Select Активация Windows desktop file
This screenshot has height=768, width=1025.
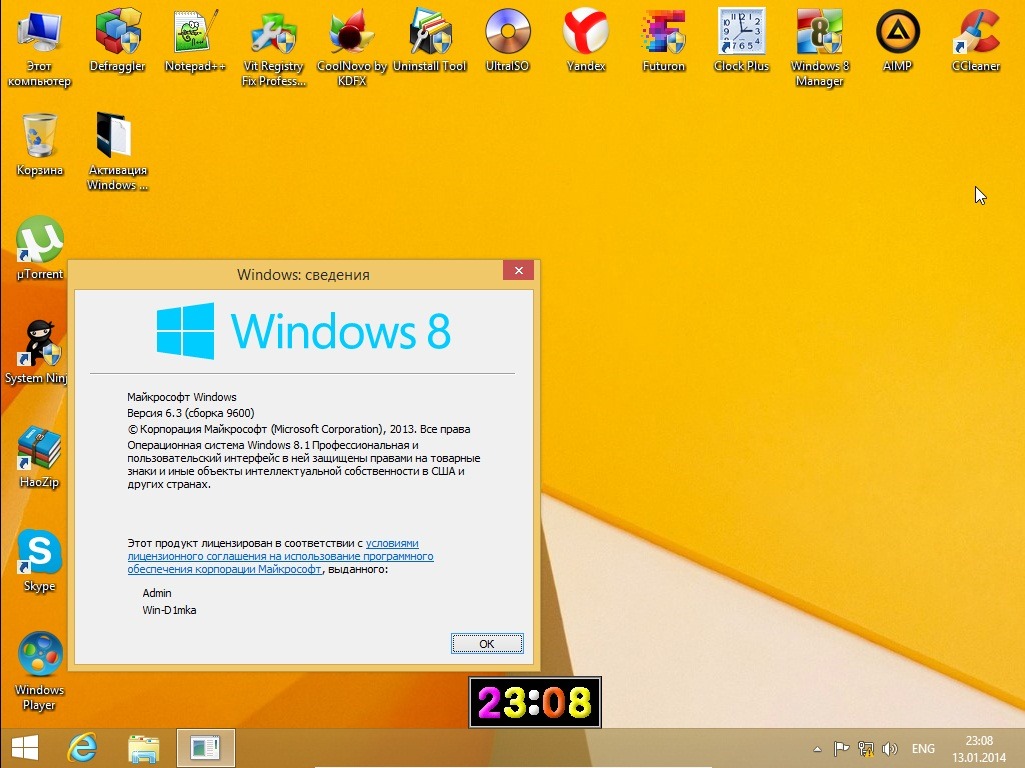tap(118, 150)
